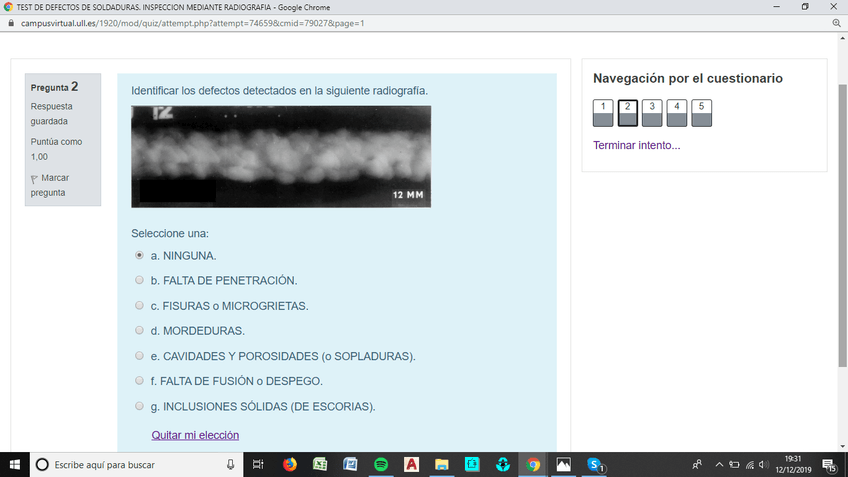Viewport: 848px width, 477px height.
Task: Launch Spotify from the taskbar
Action: [381, 465]
